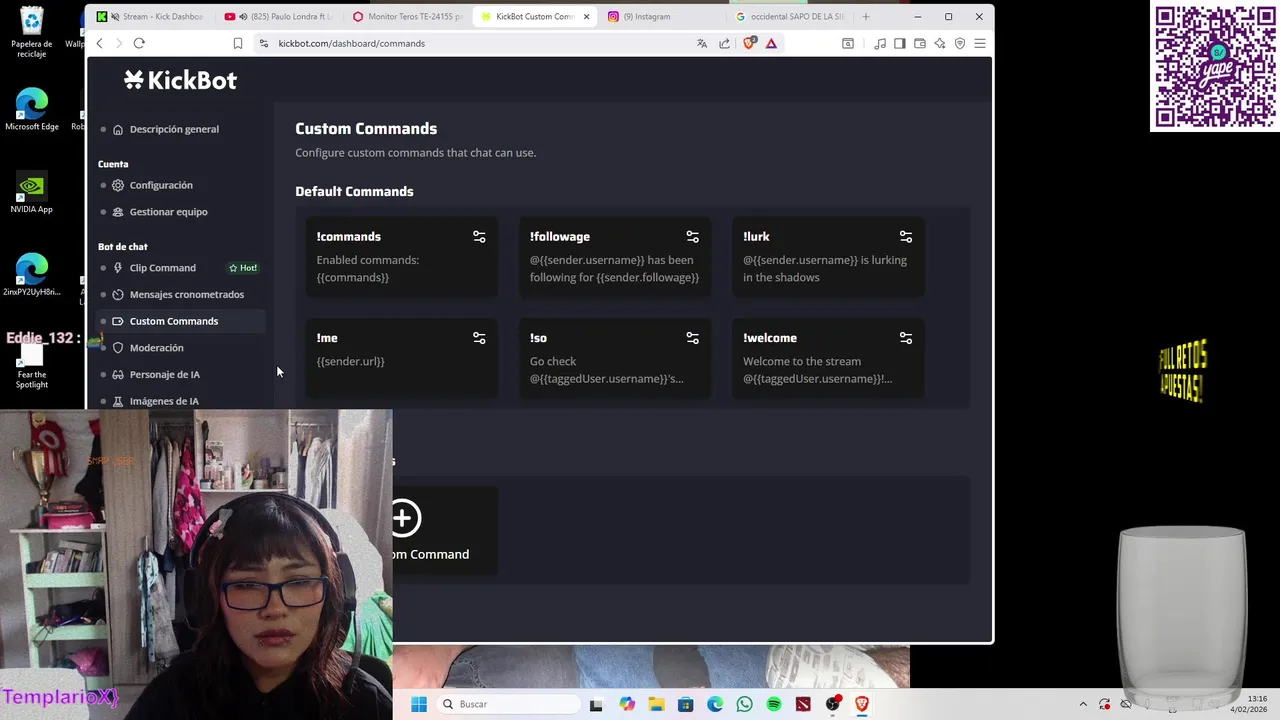Open the Brave Shields lion icon

[x=749, y=43]
